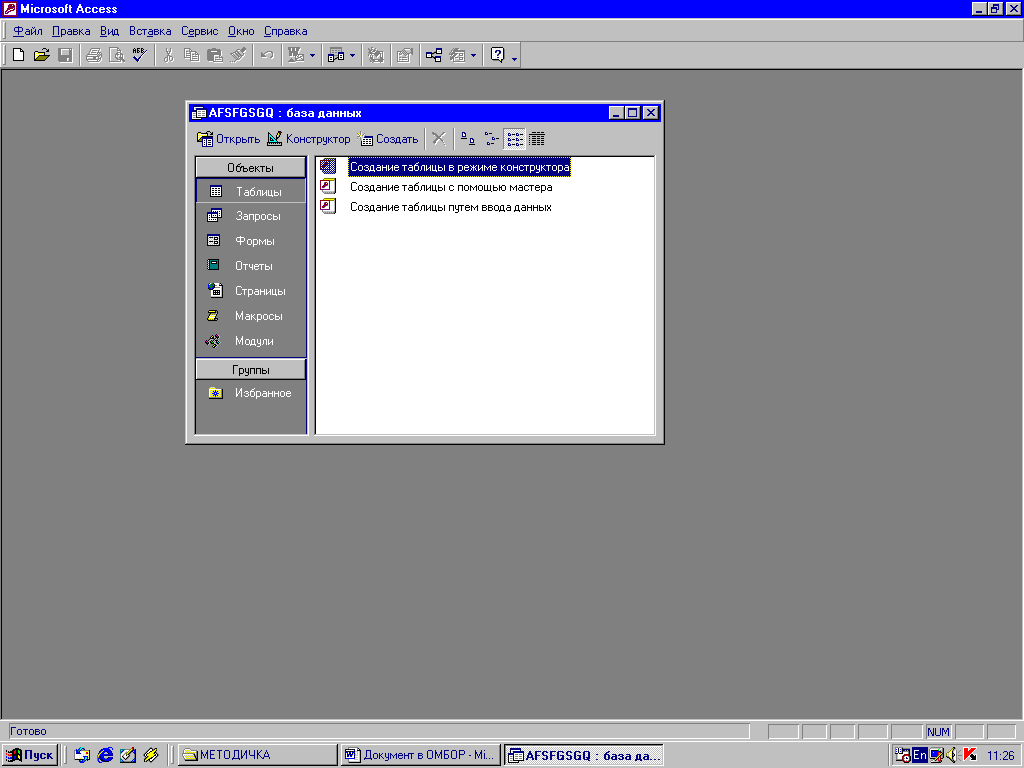Switch to Details table view
1024x768 pixels.
537,138
